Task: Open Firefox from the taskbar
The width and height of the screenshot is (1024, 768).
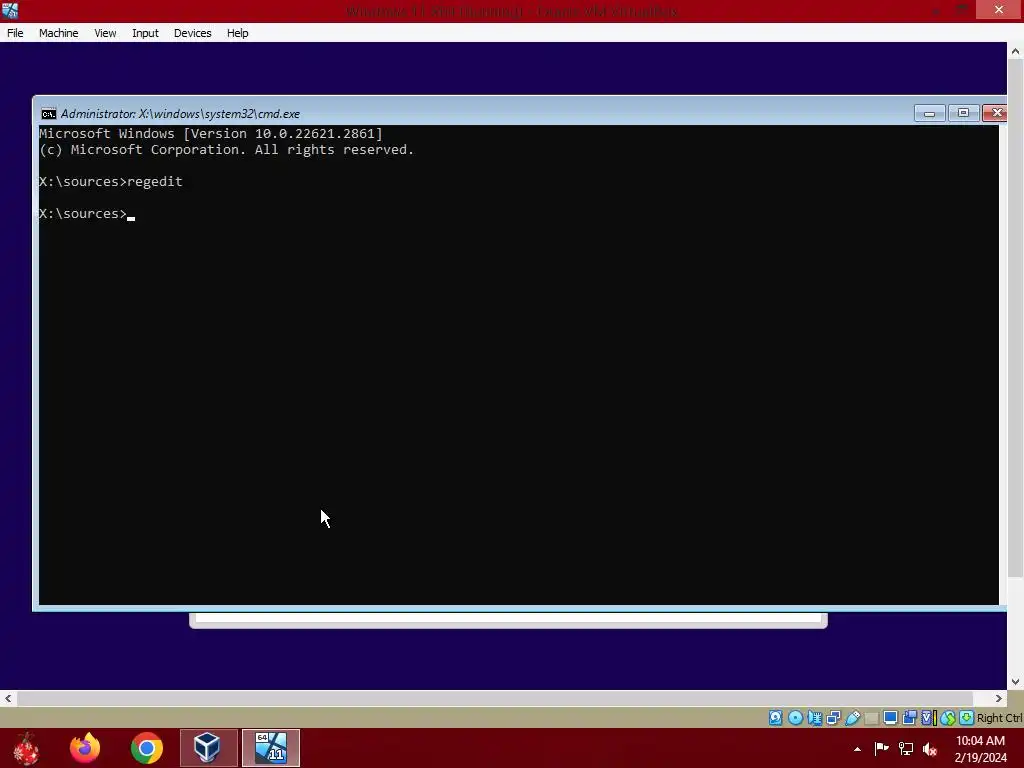Action: point(85,748)
